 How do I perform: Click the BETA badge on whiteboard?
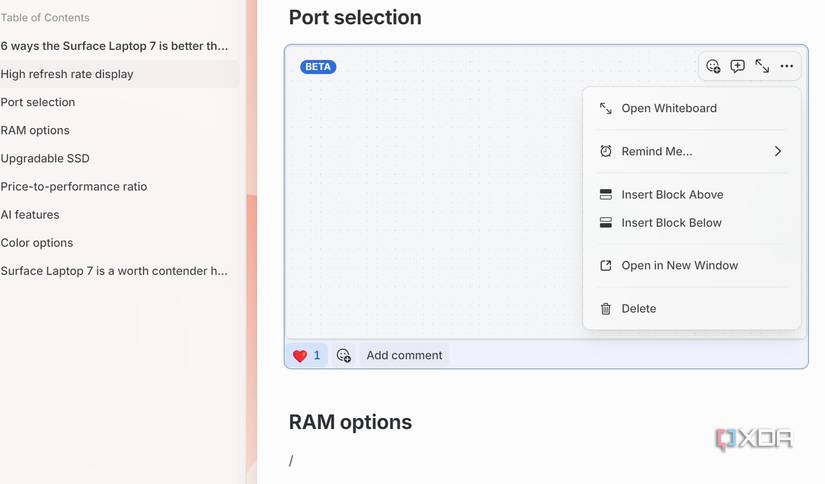(318, 67)
